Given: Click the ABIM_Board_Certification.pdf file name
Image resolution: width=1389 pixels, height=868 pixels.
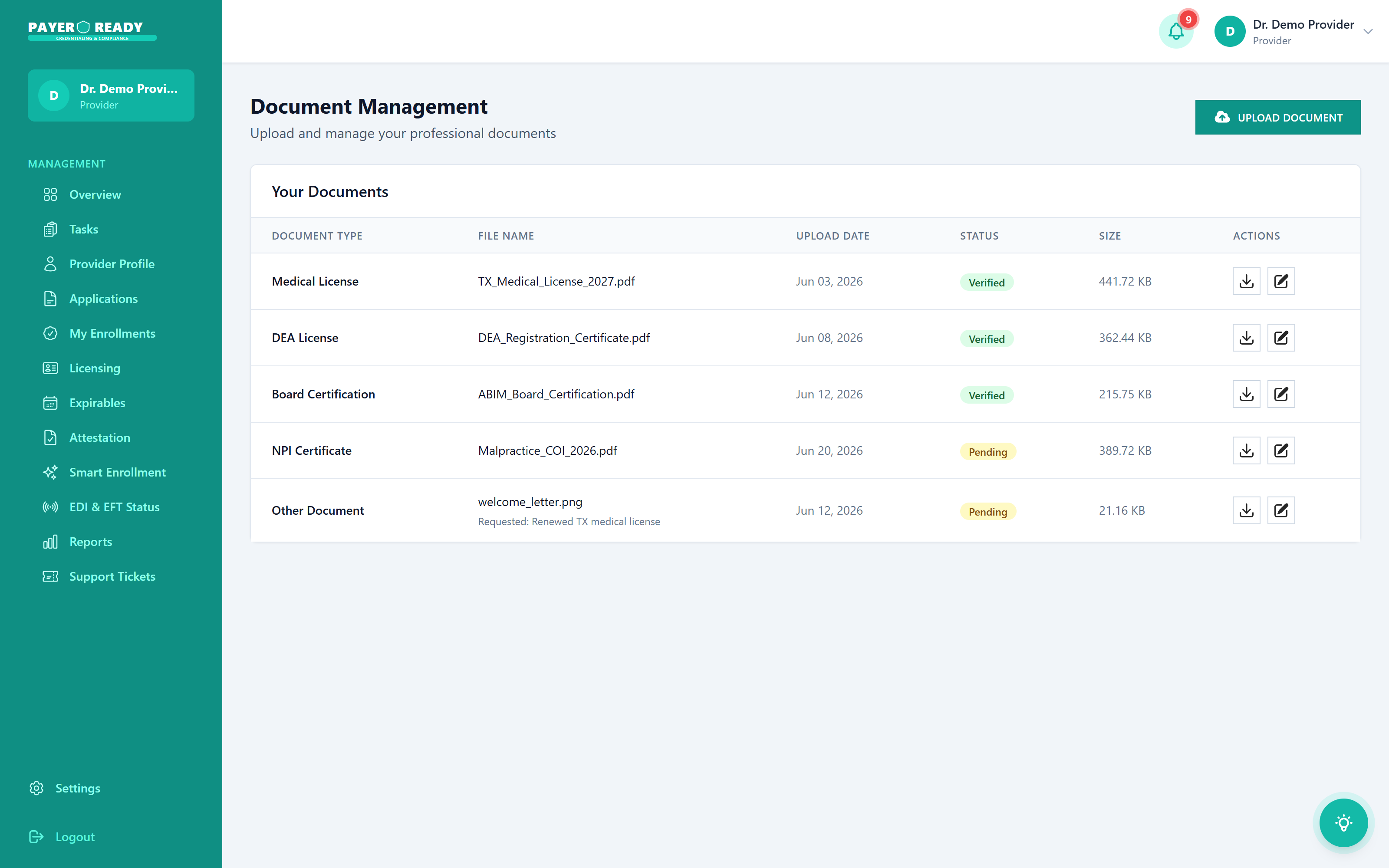Looking at the screenshot, I should (x=556, y=395).
